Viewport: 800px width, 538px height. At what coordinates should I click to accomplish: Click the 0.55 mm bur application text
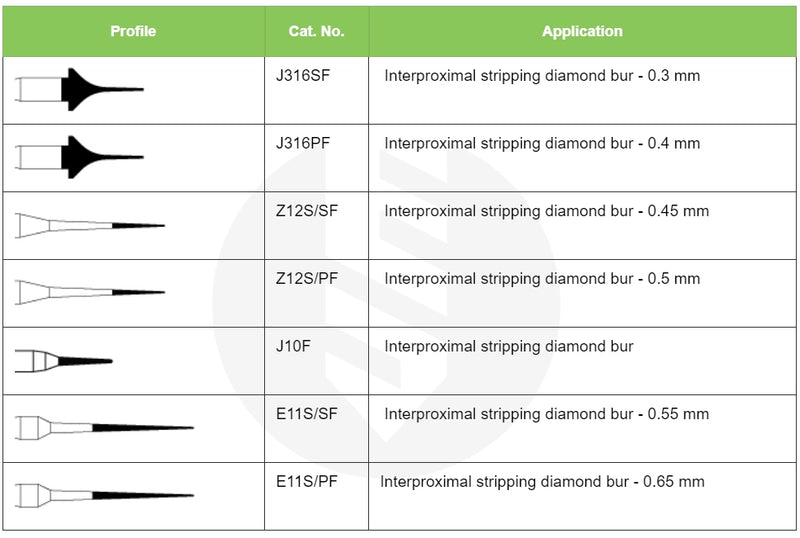[x=546, y=414]
